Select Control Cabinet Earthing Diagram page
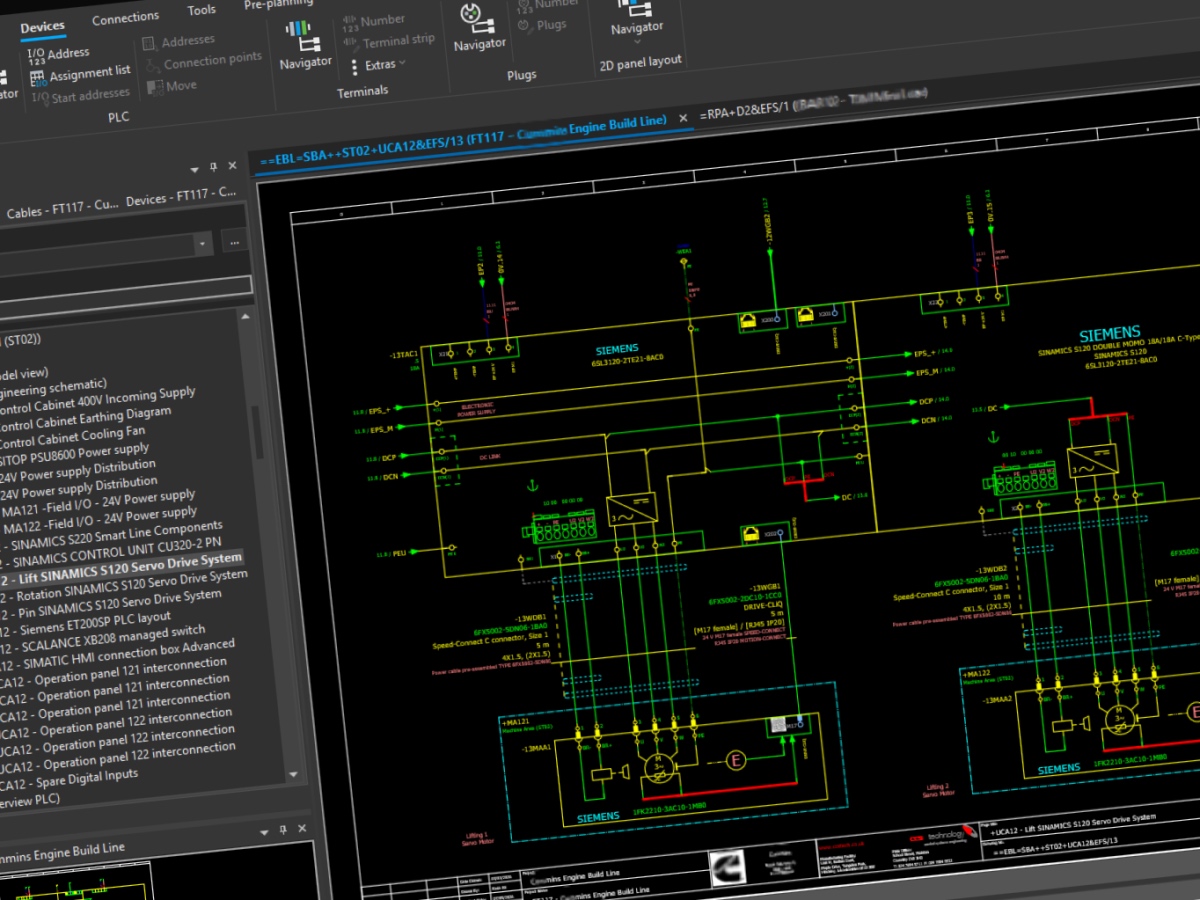This screenshot has width=1200, height=900. click(85, 420)
